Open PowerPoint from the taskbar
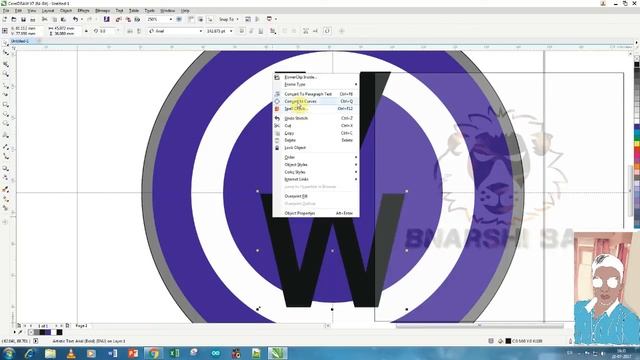This screenshot has width=640, height=360. 133,353
